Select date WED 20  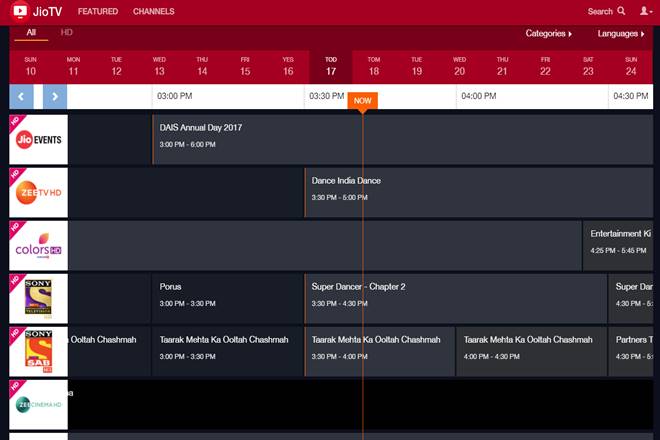pos(460,67)
